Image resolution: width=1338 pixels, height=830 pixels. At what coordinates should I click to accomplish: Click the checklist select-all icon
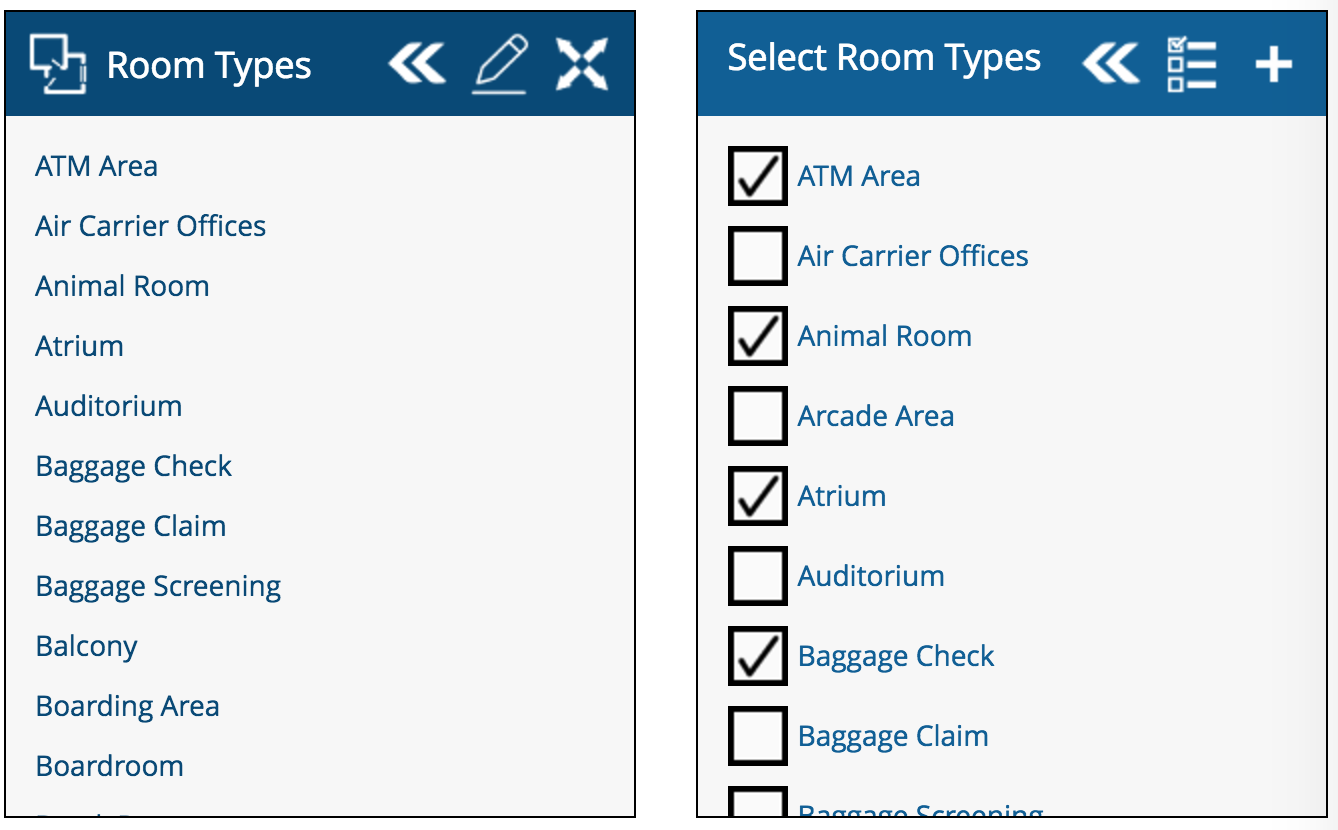pos(1191,65)
